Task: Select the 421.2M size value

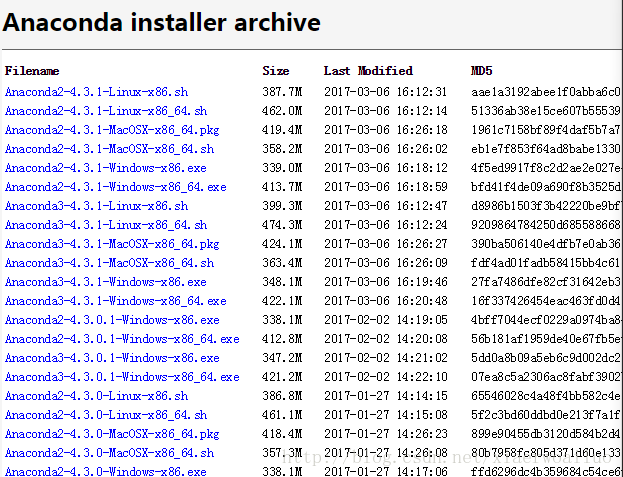Action: click(x=282, y=377)
